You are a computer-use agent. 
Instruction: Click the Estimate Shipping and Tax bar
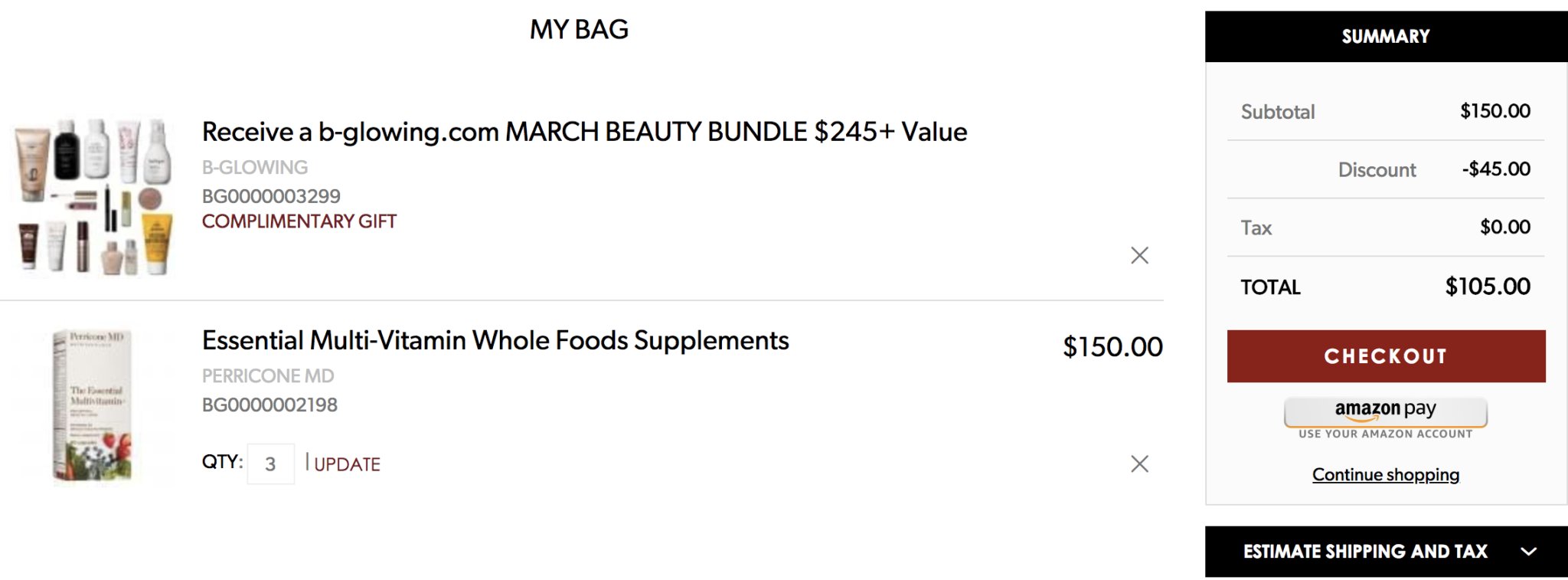pos(1386,552)
